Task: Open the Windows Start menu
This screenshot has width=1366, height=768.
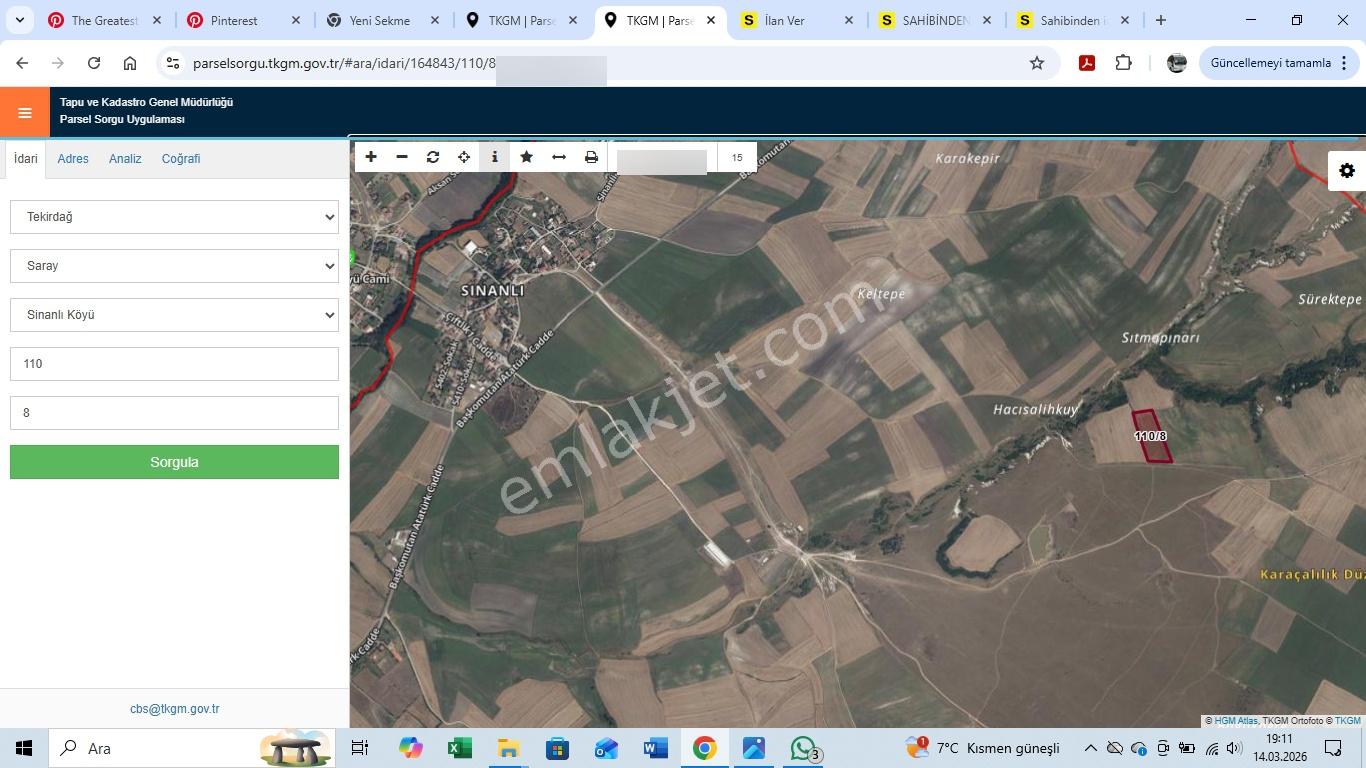Action: click(x=24, y=748)
